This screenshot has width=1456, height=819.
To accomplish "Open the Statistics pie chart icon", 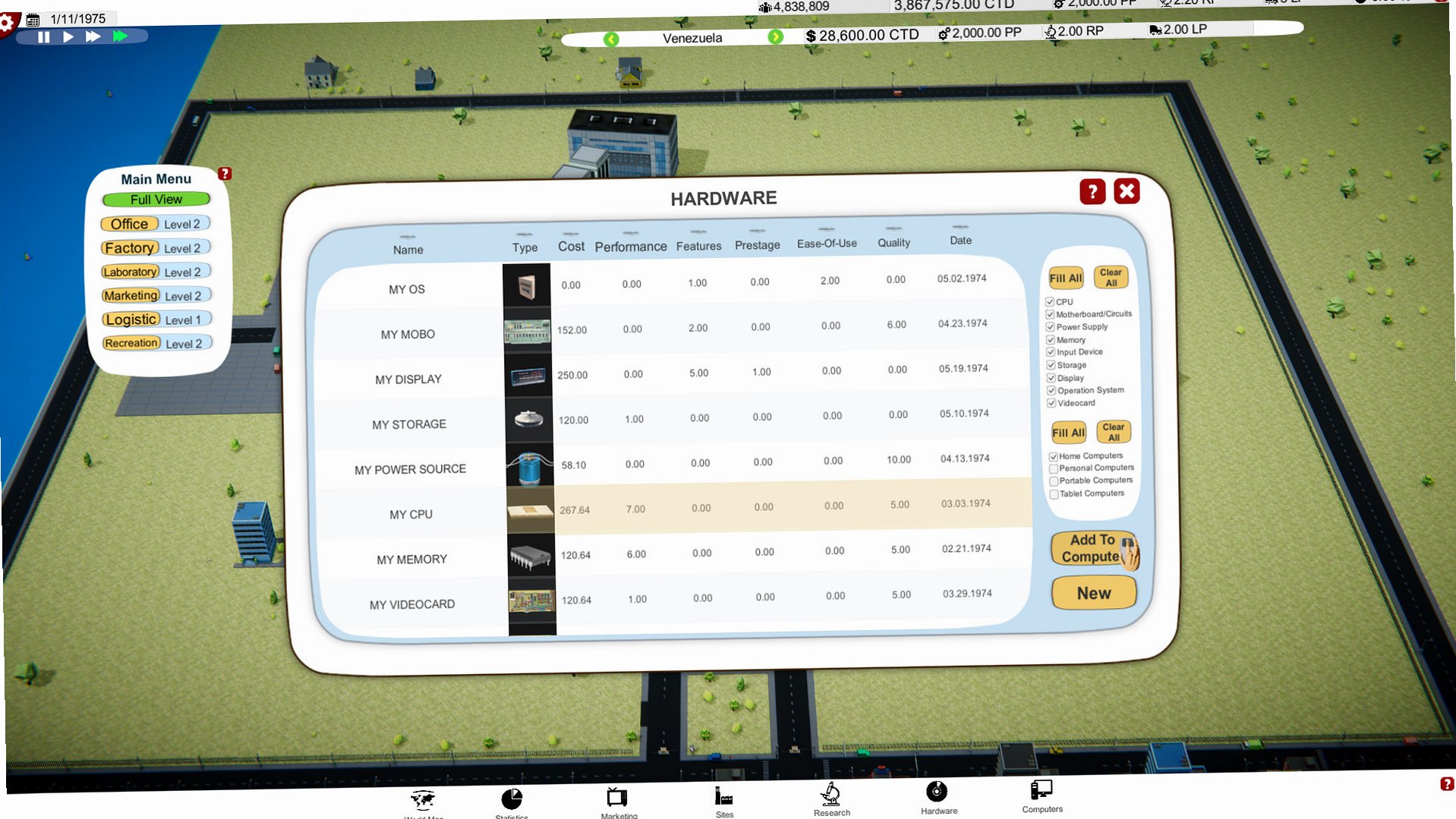I will 512,799.
